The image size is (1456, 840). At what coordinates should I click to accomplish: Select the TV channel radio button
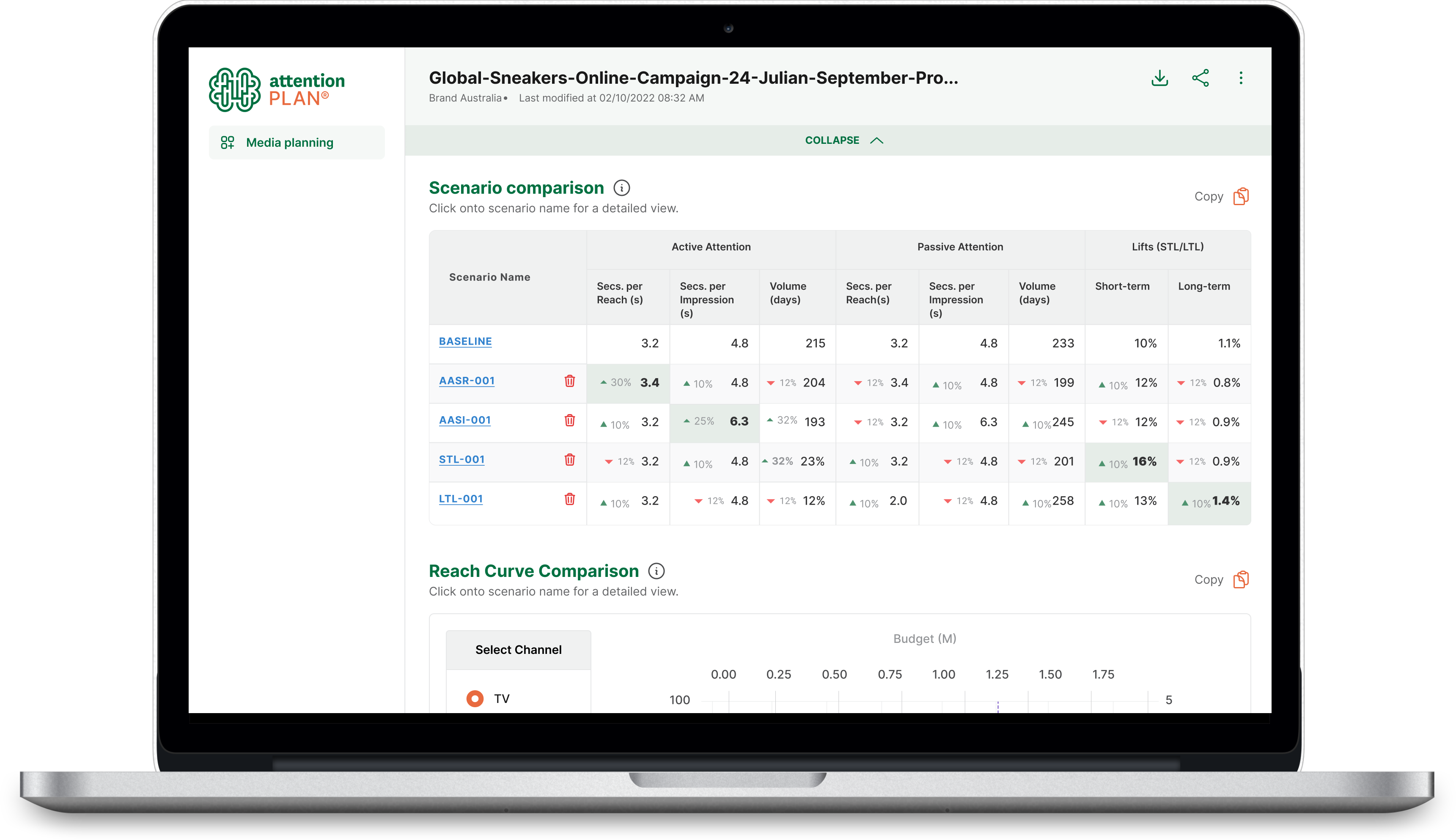pos(474,698)
